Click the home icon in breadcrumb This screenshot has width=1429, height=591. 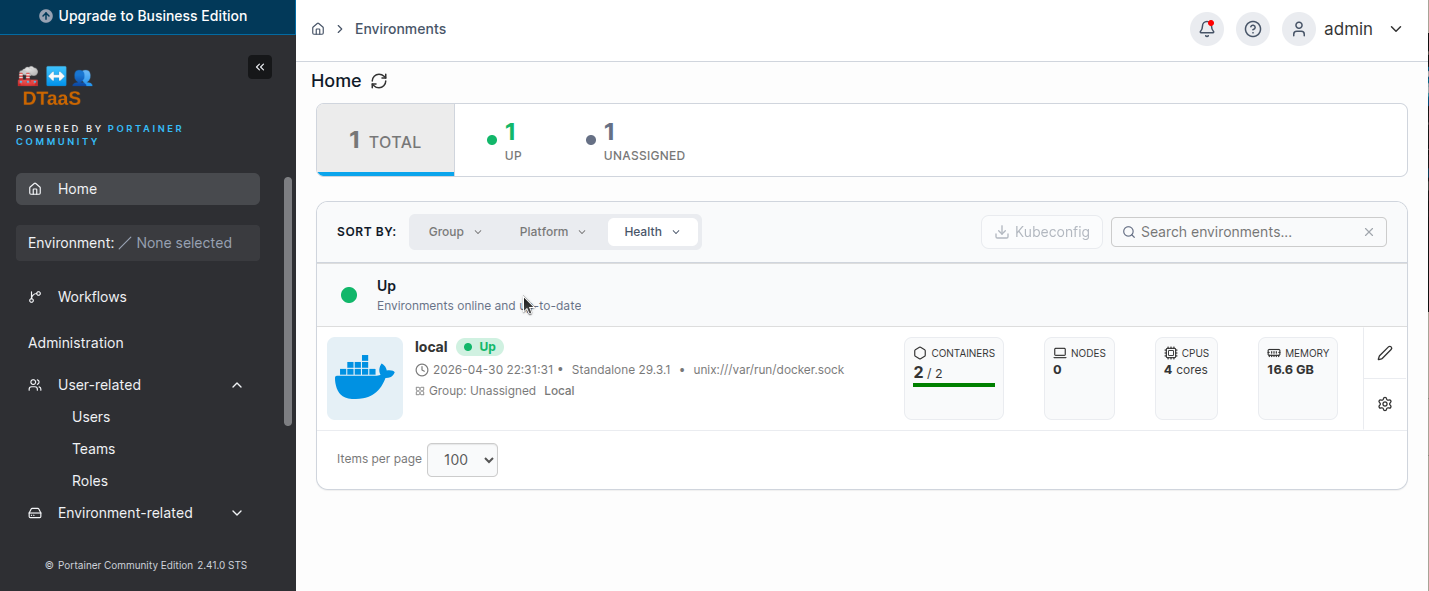pos(318,29)
